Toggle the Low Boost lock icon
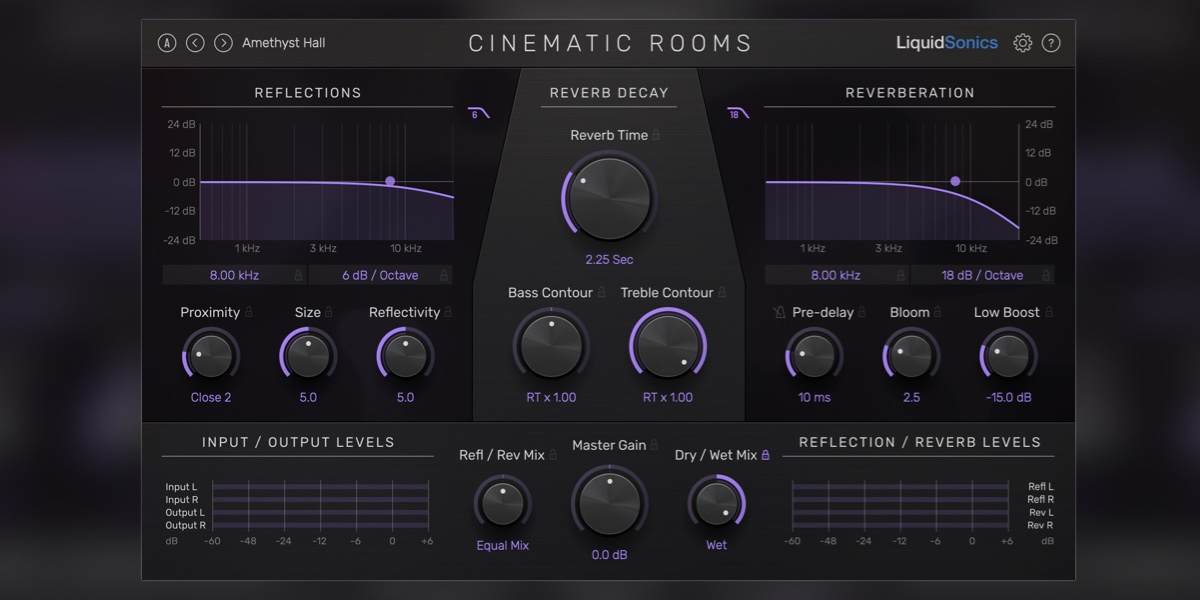The width and height of the screenshot is (1200, 600). [1048, 312]
